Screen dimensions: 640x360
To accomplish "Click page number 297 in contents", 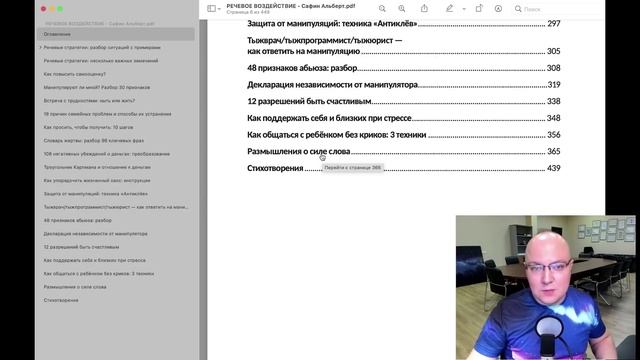I will coord(553,24).
